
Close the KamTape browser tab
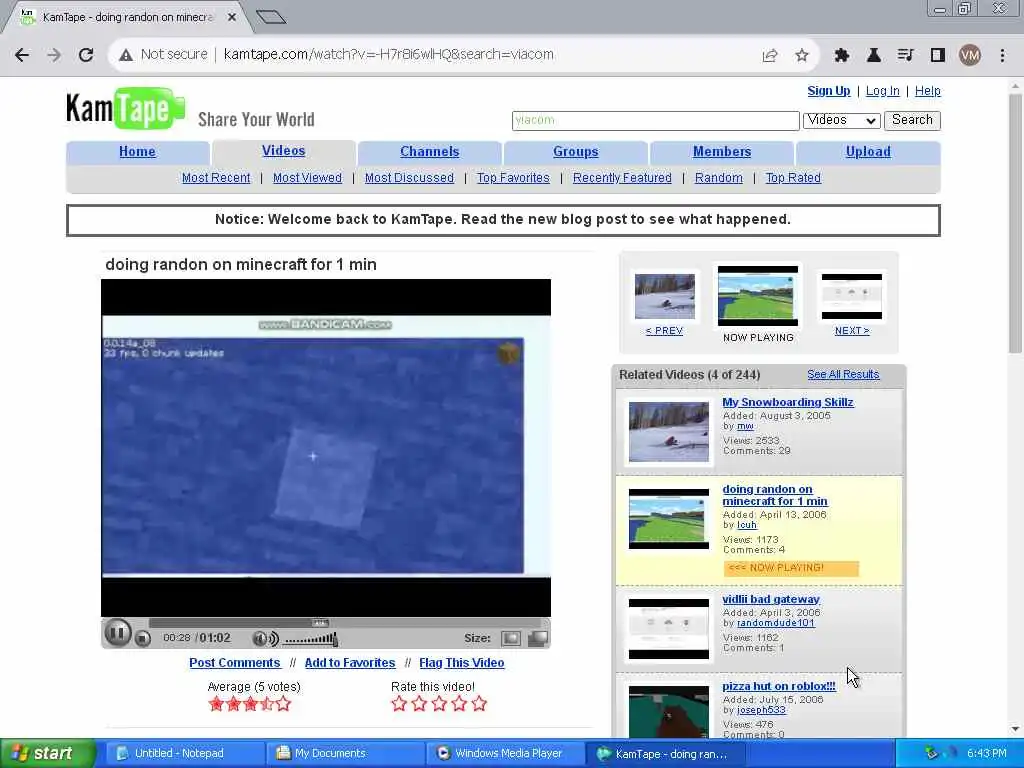pos(232,18)
